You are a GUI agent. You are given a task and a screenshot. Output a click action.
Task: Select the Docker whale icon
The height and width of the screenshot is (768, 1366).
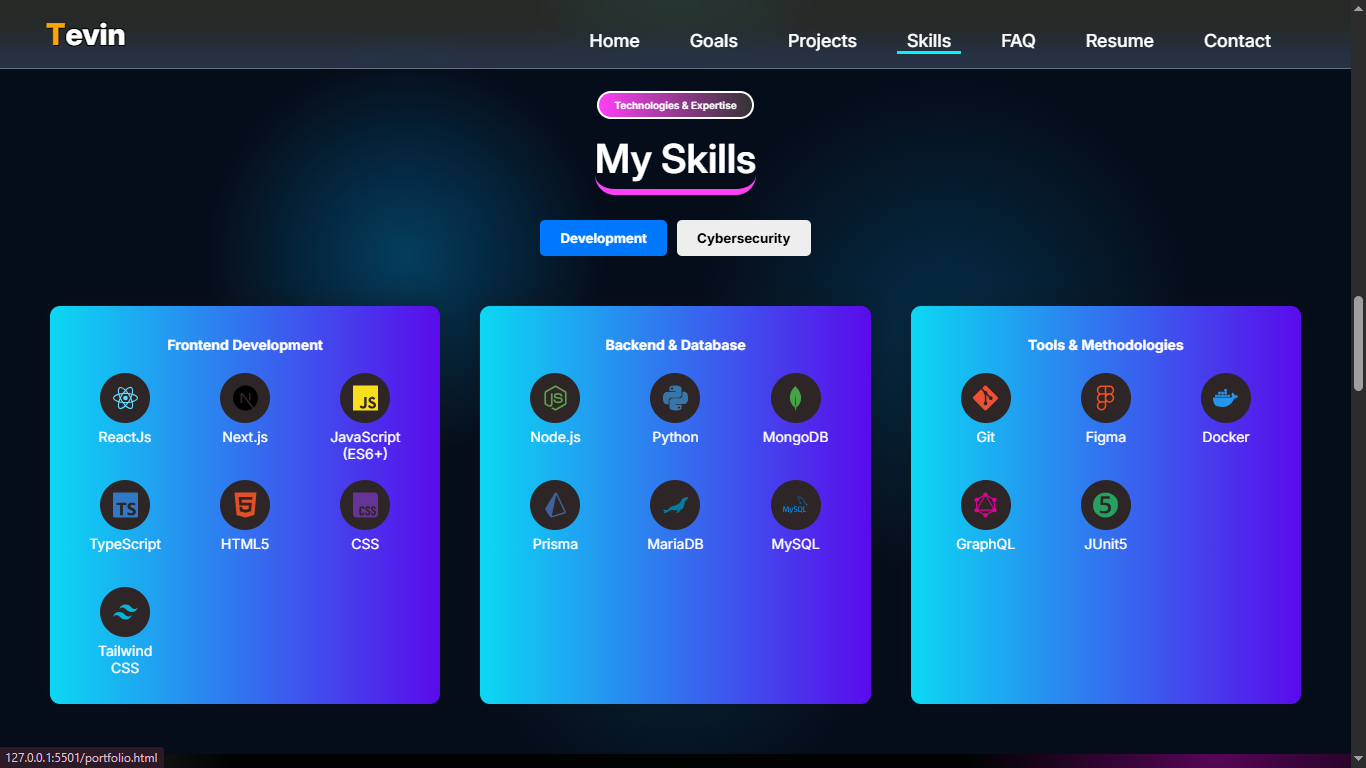click(1226, 398)
